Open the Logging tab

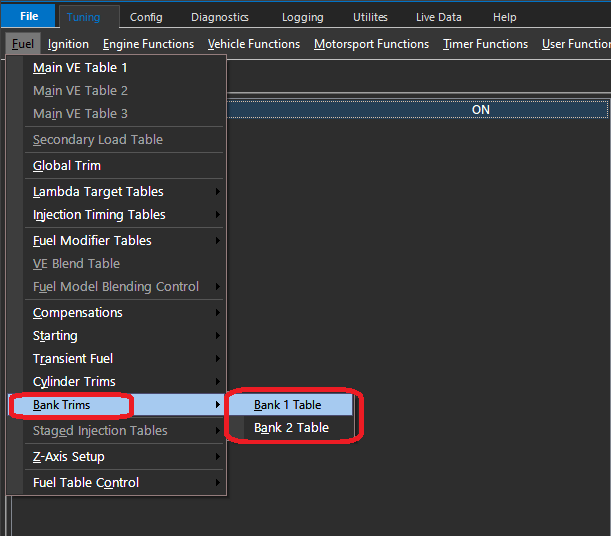[302, 17]
